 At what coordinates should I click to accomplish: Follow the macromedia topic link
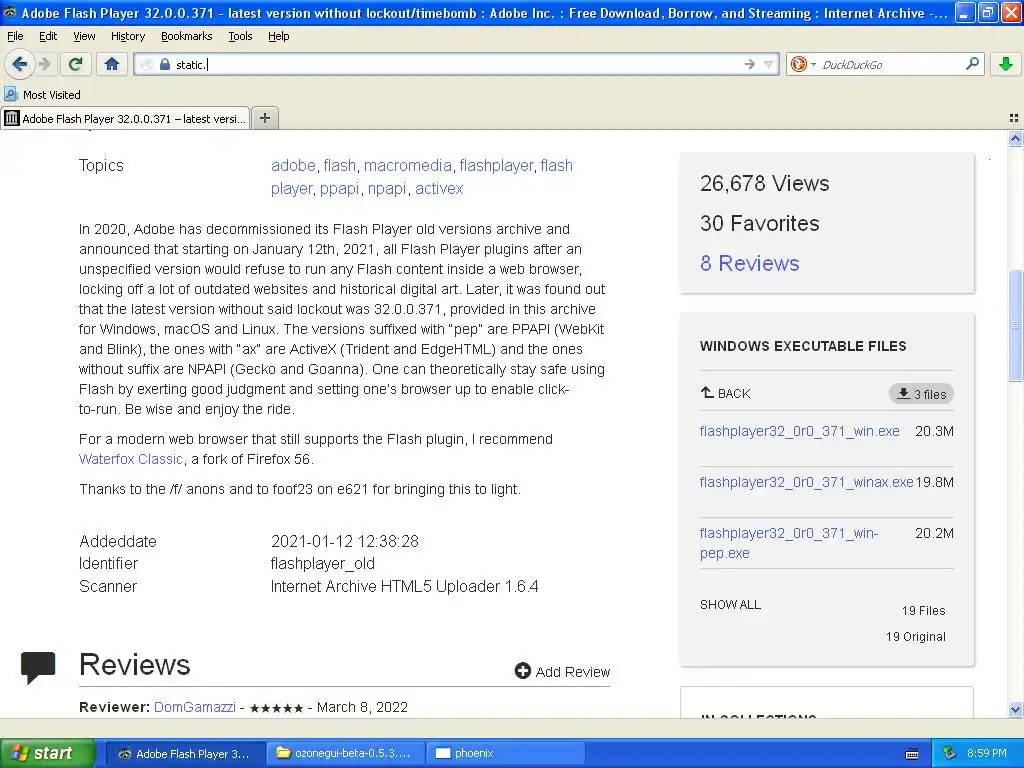tap(408, 165)
